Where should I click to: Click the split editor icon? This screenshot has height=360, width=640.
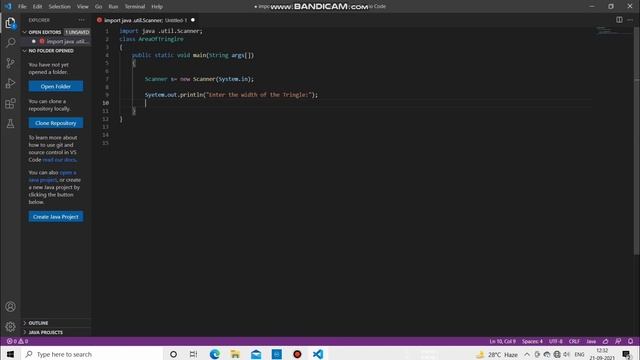619,20
